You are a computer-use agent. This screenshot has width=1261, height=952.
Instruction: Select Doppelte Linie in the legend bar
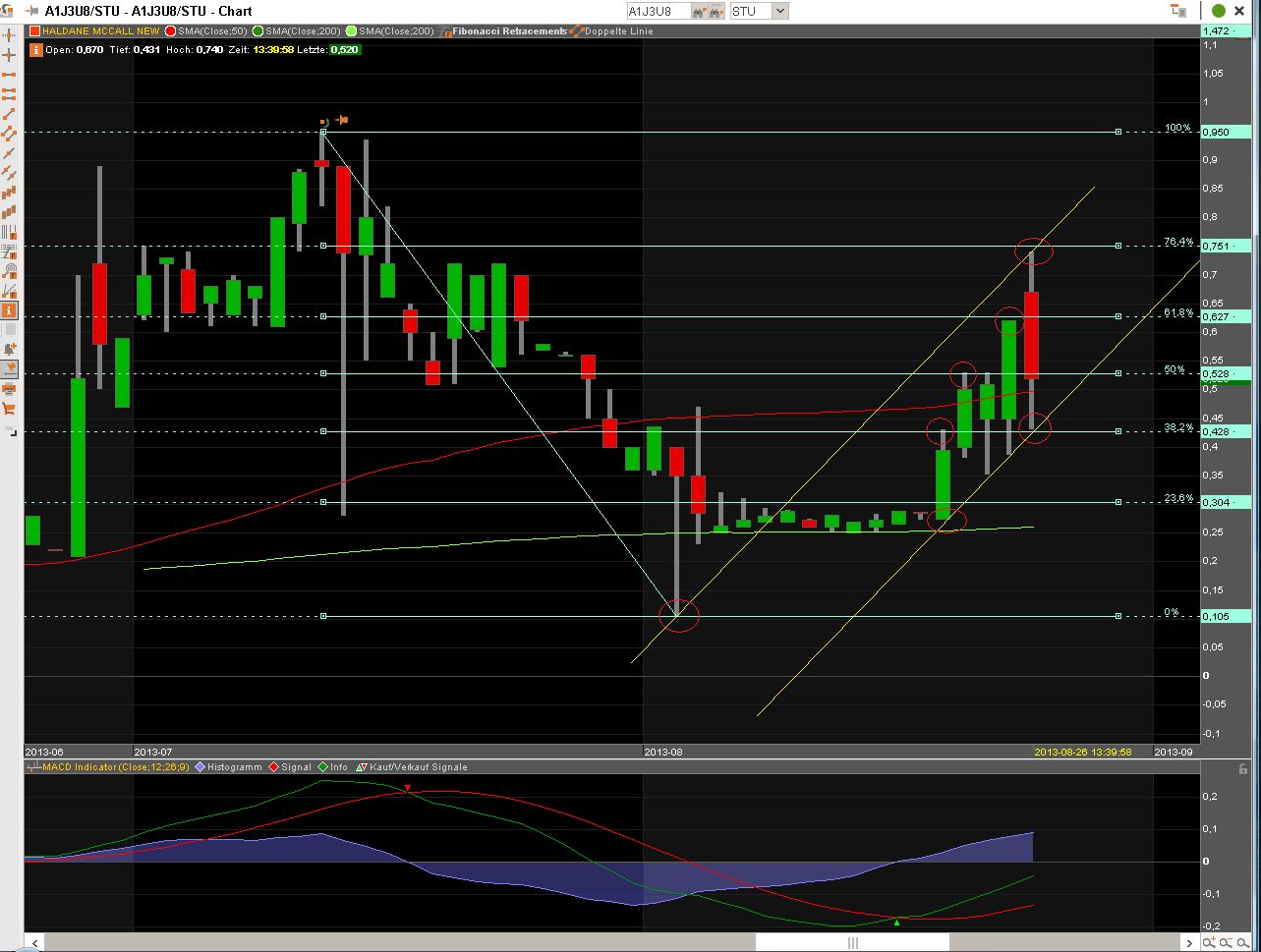pos(611,31)
